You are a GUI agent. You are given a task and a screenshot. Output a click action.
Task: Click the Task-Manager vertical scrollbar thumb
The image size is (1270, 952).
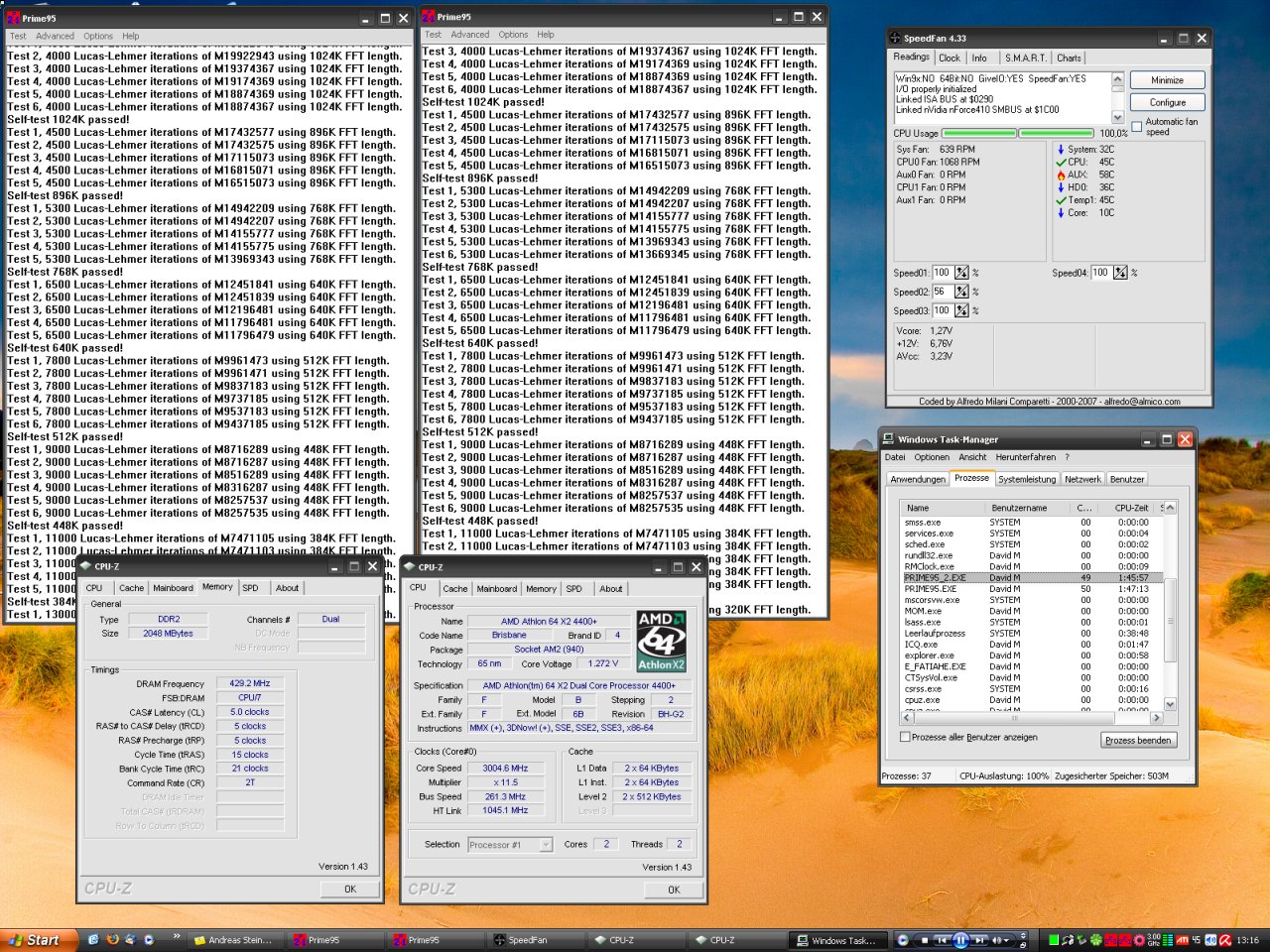point(1170,620)
